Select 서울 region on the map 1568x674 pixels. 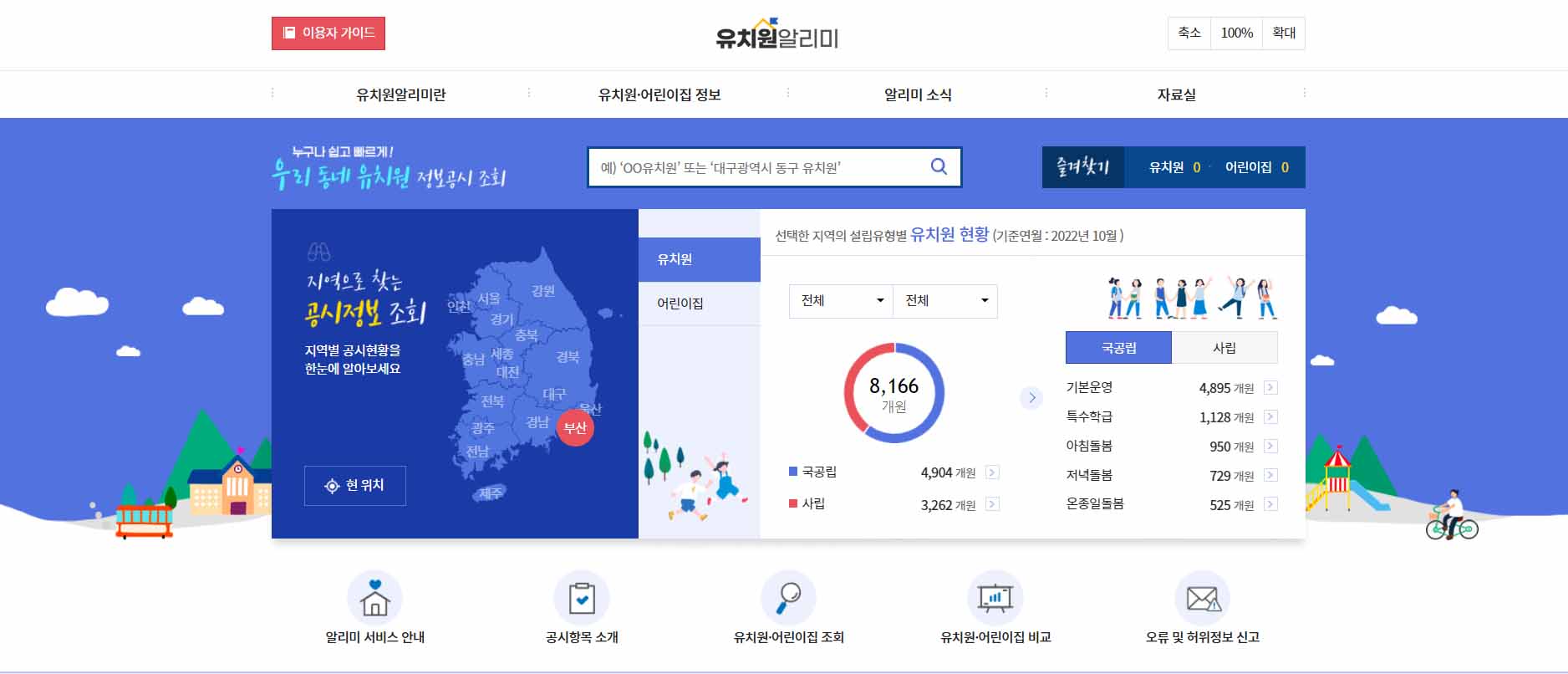489,299
